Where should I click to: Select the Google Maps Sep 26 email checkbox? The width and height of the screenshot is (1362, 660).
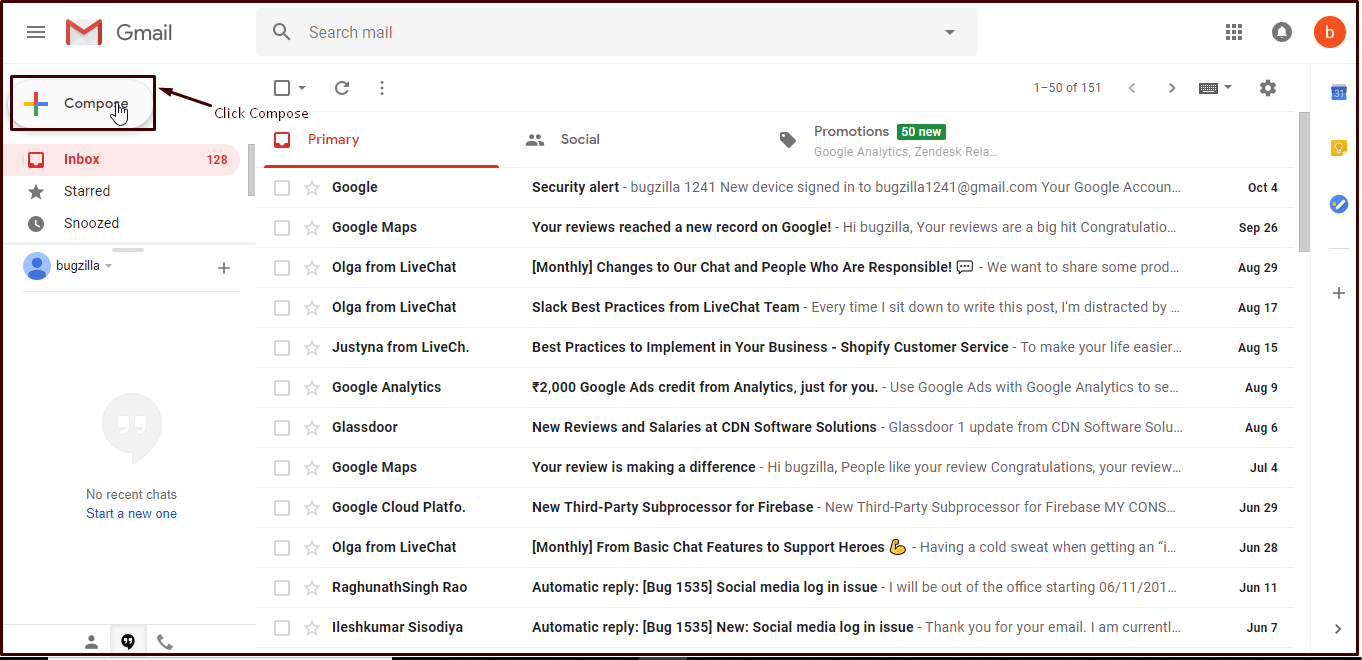click(282, 228)
